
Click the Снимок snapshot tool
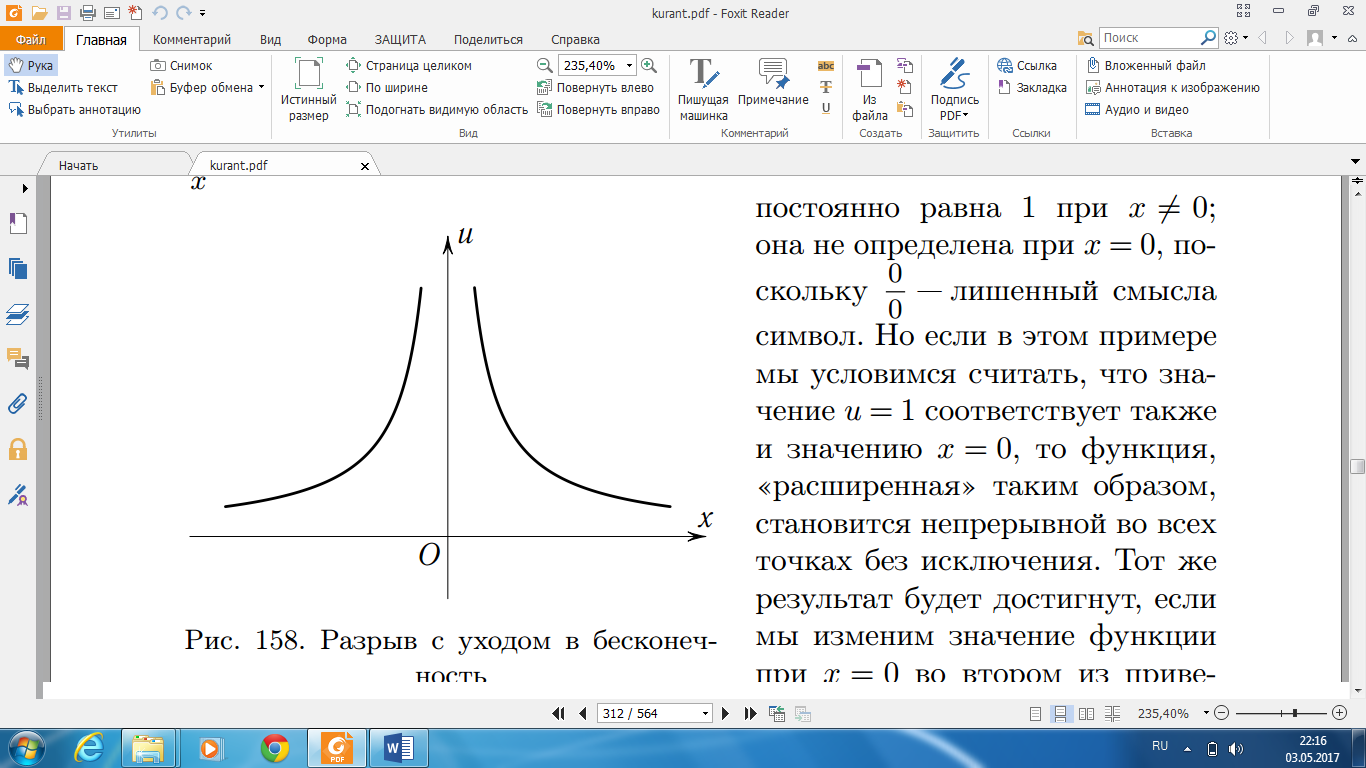tap(181, 65)
